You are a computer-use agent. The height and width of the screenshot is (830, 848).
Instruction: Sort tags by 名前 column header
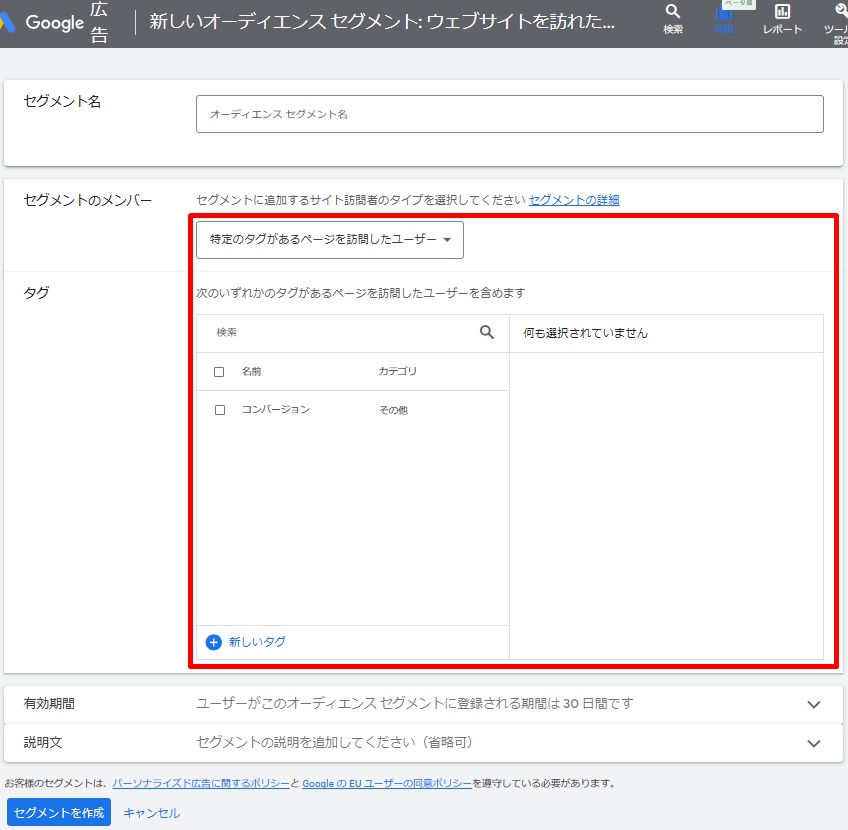[251, 372]
